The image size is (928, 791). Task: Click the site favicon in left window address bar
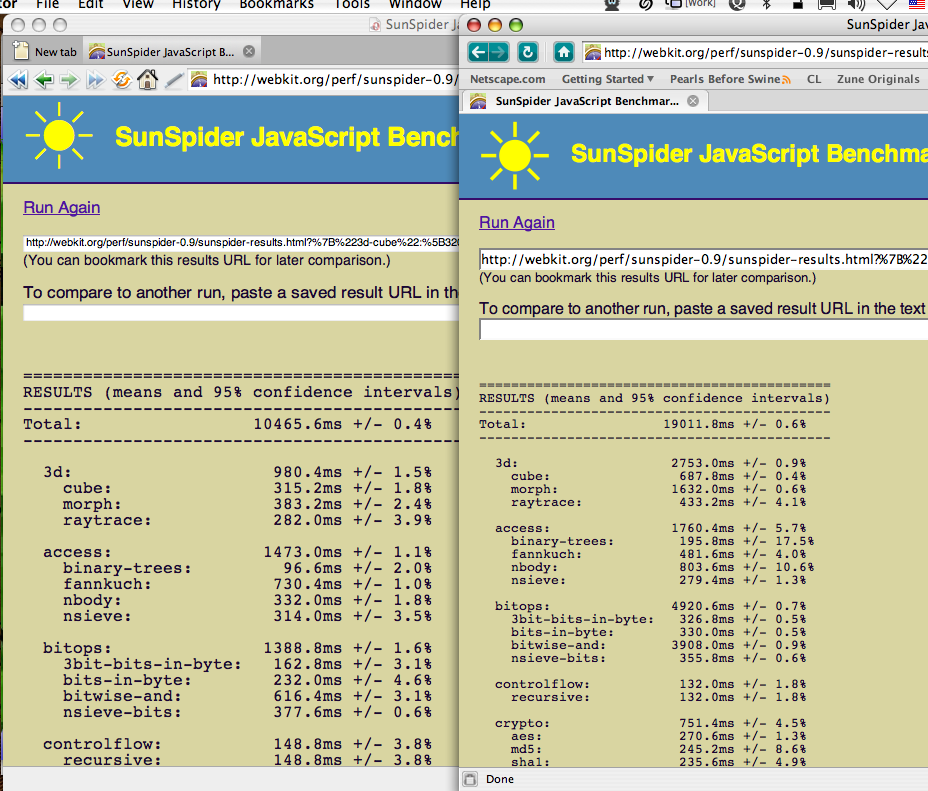coord(199,79)
